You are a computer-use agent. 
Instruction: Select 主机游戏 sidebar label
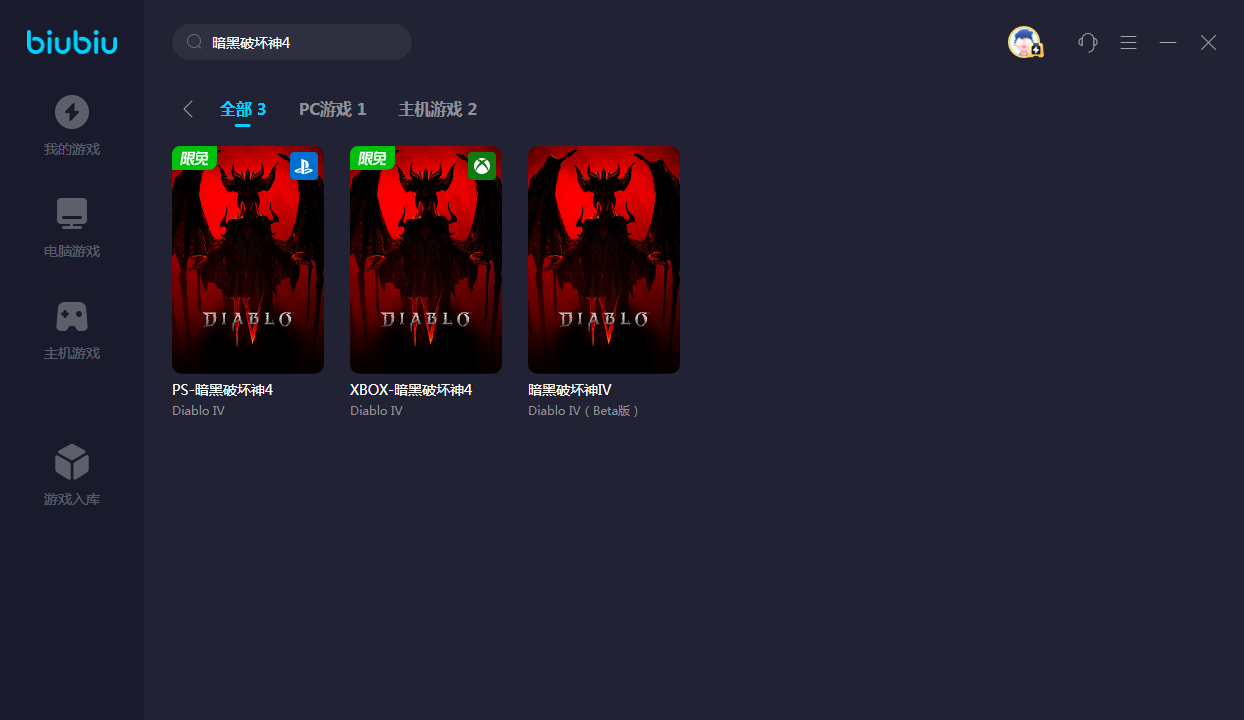coord(72,353)
